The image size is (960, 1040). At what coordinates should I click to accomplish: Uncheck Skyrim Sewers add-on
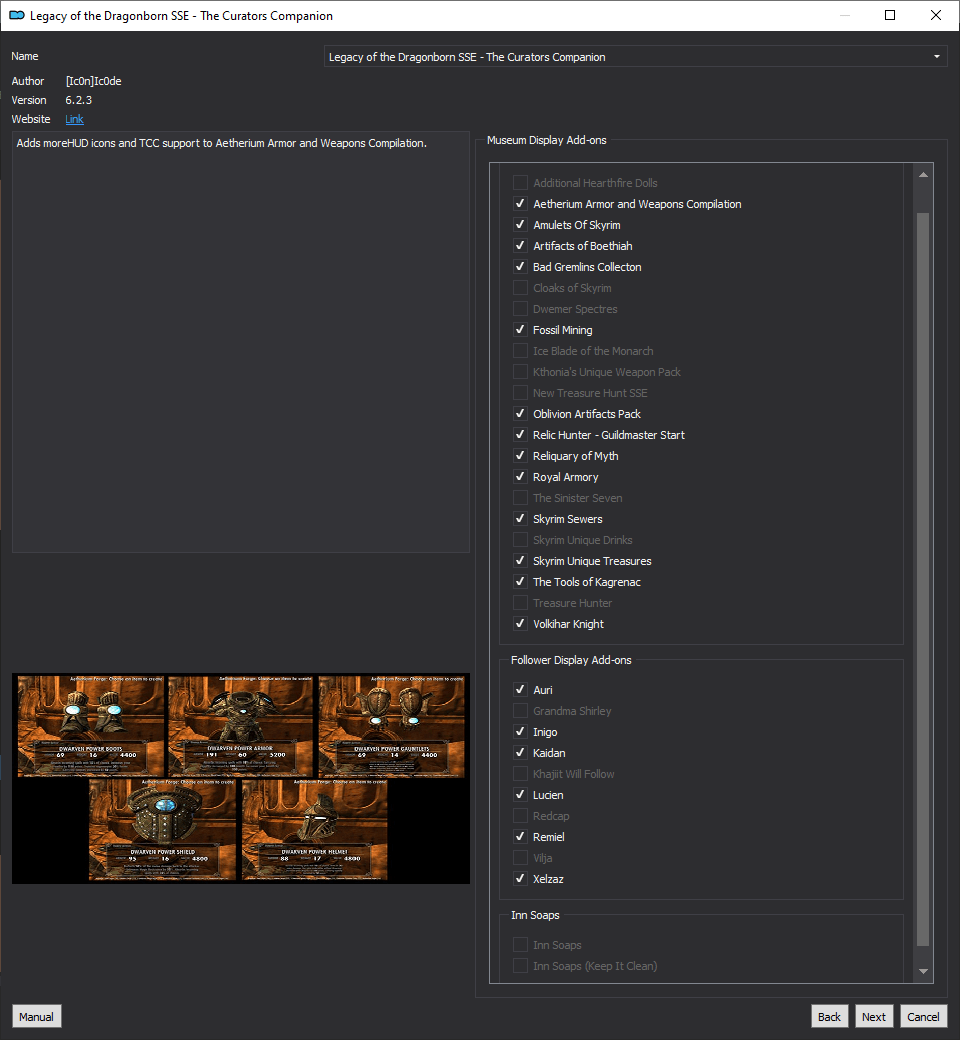click(521, 519)
